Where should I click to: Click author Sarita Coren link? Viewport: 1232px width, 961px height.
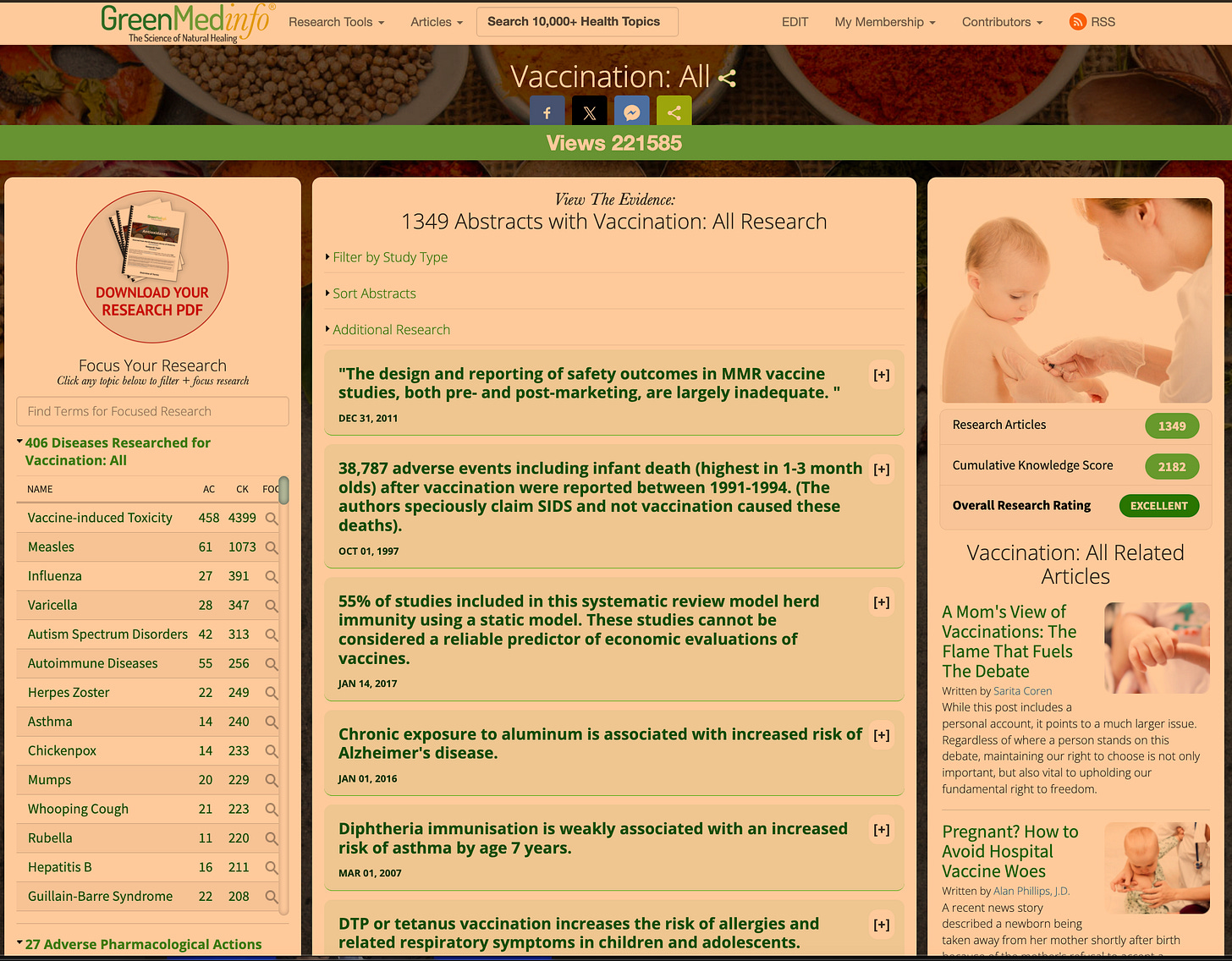[1022, 691]
